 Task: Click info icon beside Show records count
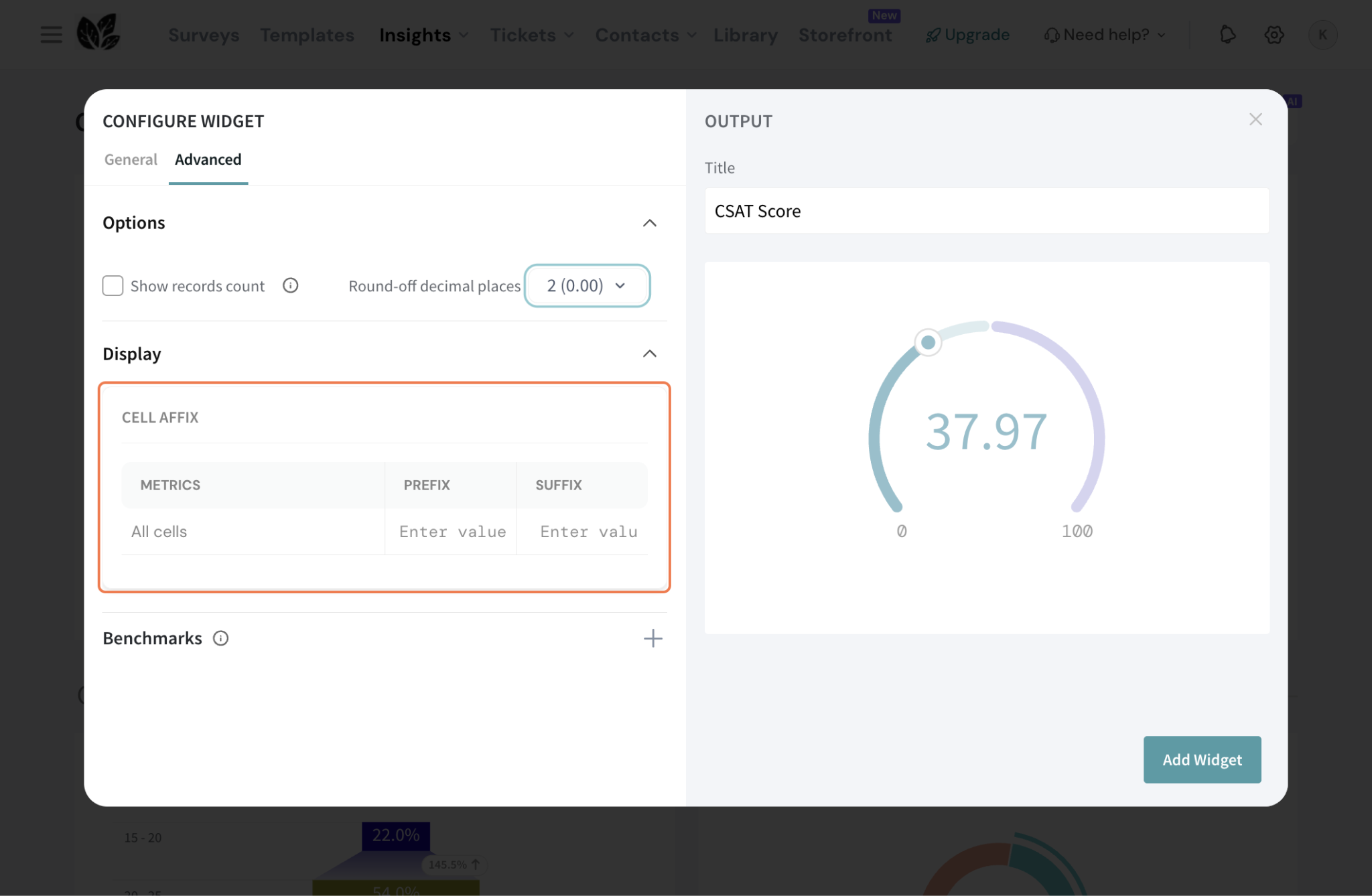(x=290, y=286)
